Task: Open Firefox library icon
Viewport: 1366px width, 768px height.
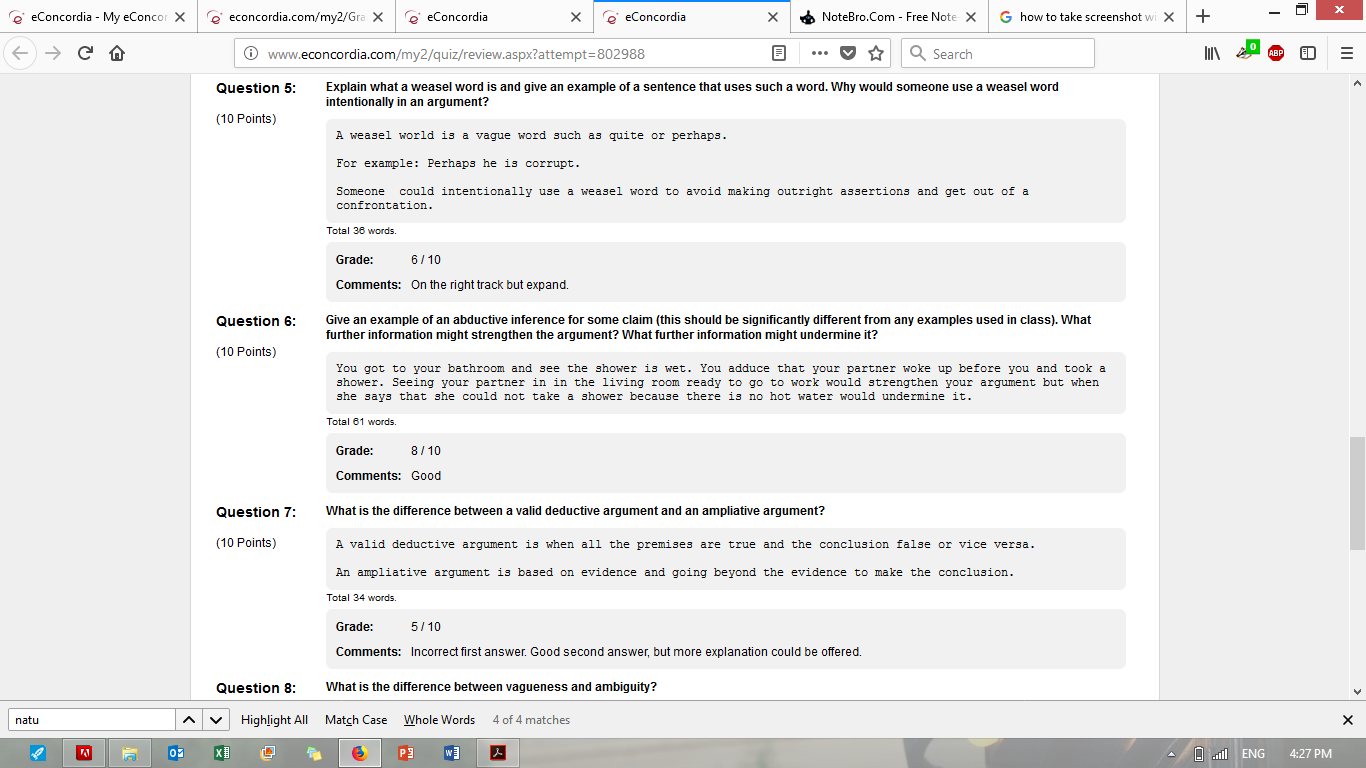Action: 1213,54
